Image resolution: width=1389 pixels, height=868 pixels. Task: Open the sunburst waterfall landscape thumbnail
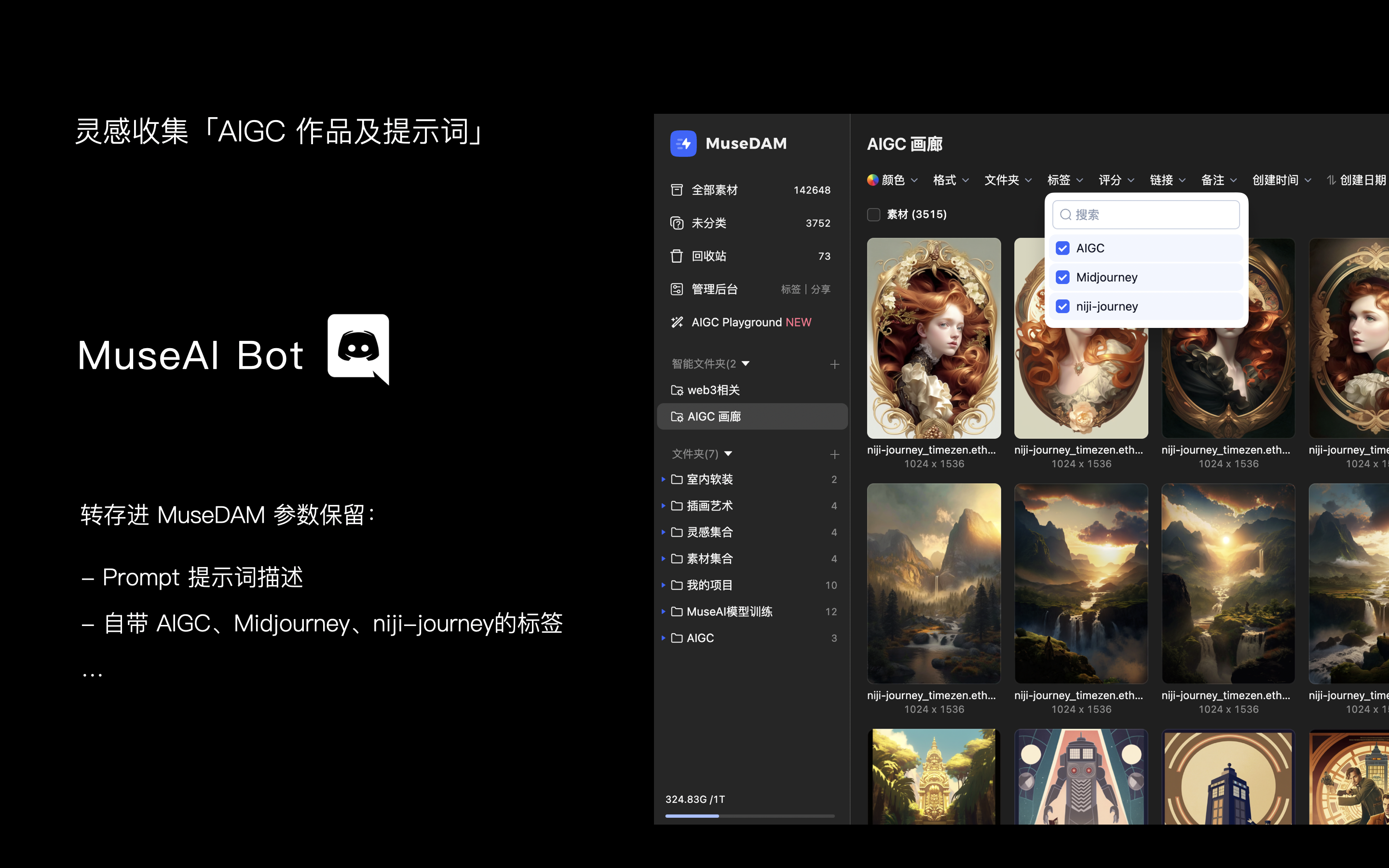[1228, 583]
